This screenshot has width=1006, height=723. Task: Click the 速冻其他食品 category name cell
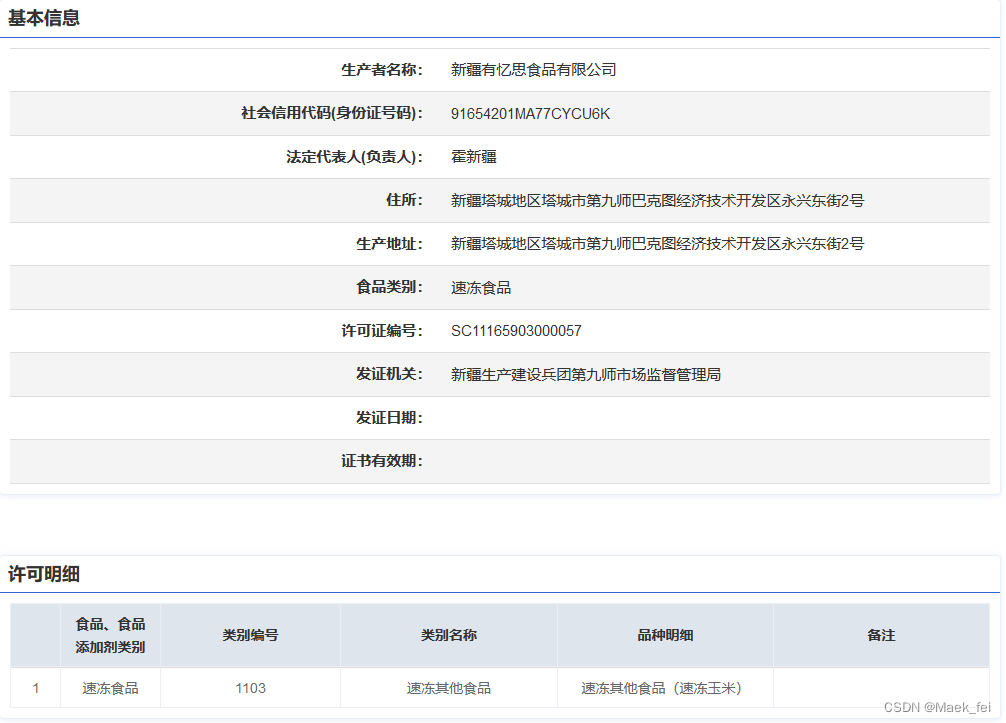coord(448,688)
